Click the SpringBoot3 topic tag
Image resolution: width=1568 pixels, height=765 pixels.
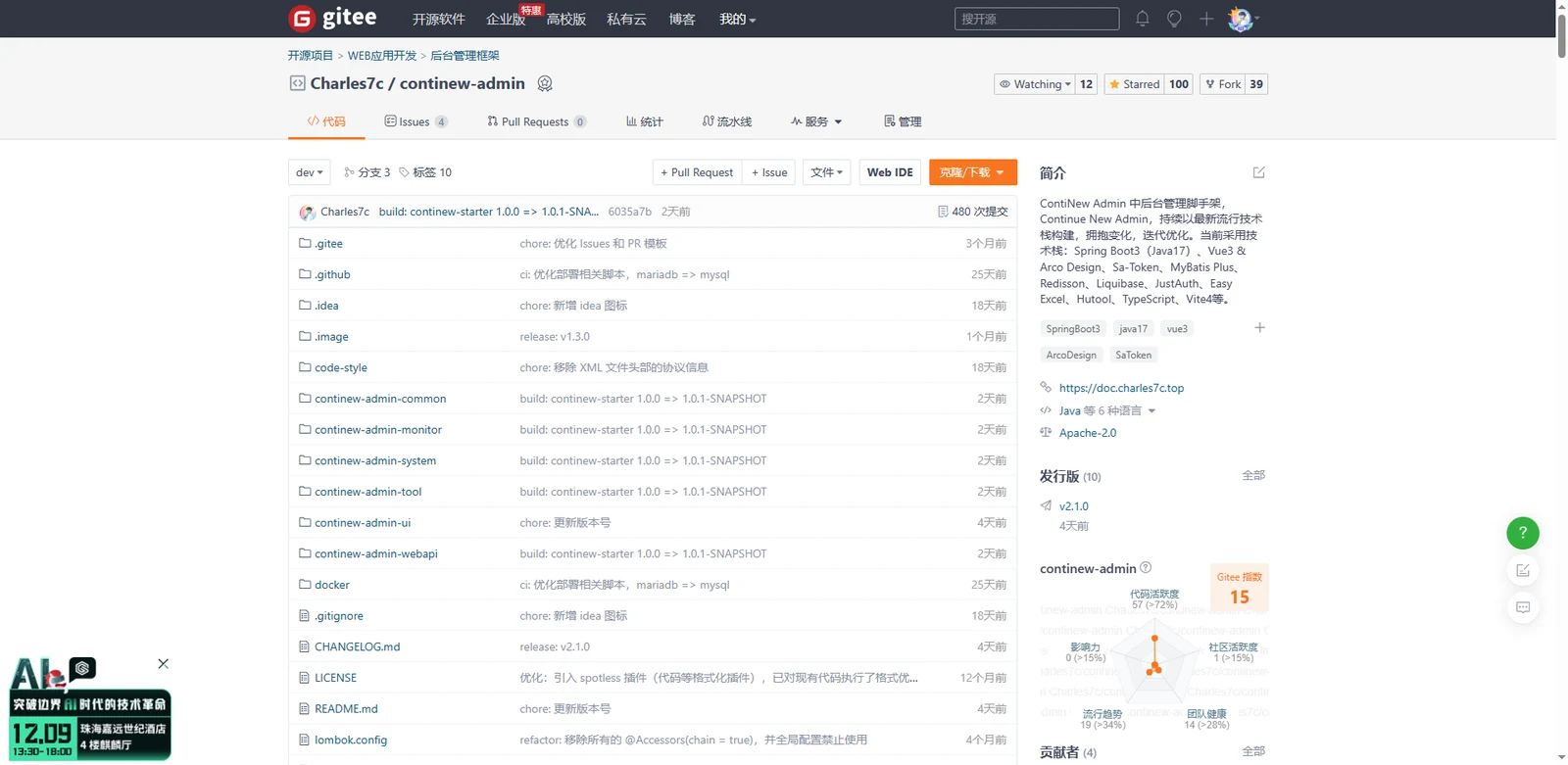pyautogui.click(x=1073, y=329)
